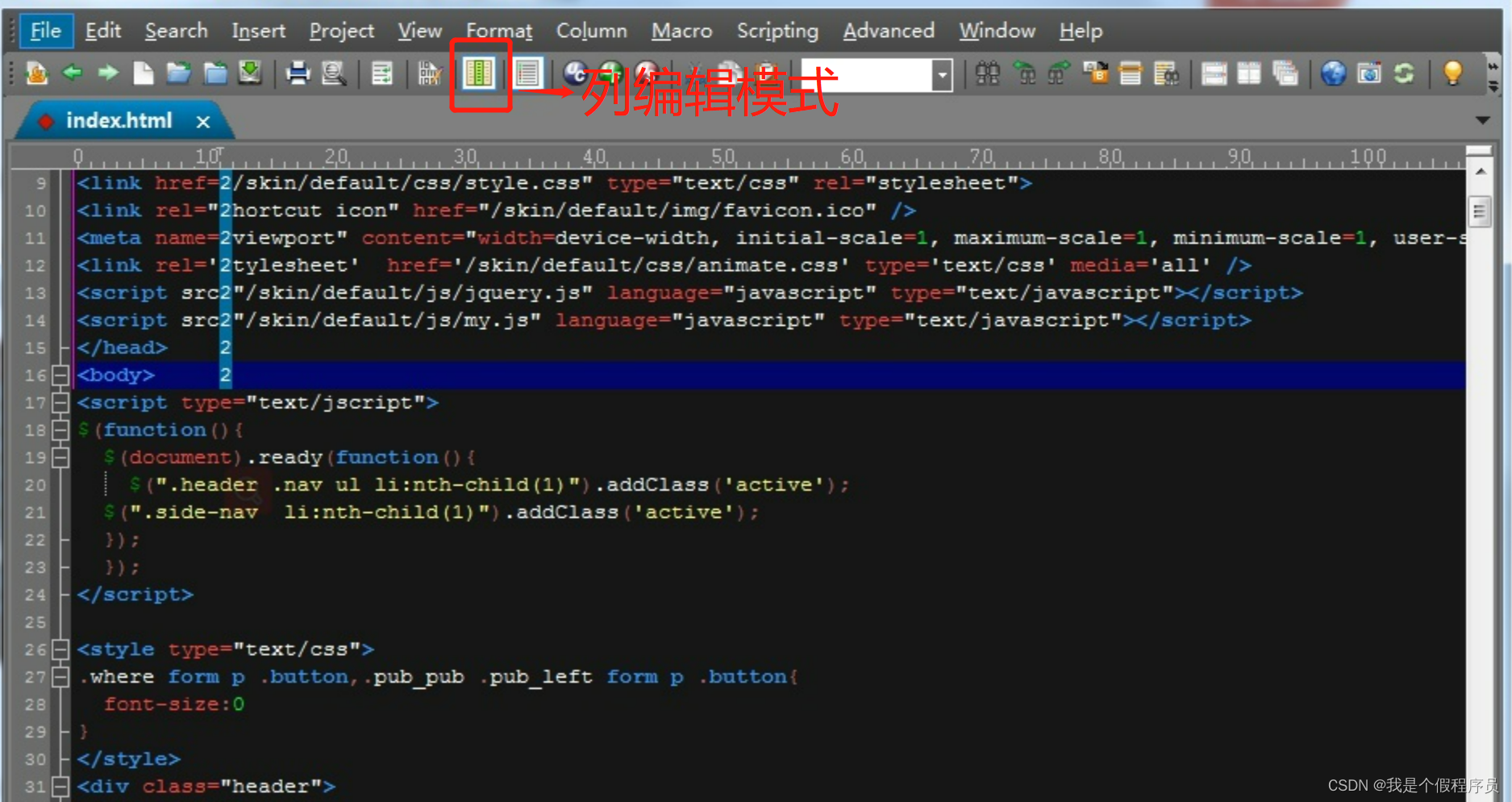Open the Macro menu
Viewport: 1512px width, 802px height.
pos(681,31)
